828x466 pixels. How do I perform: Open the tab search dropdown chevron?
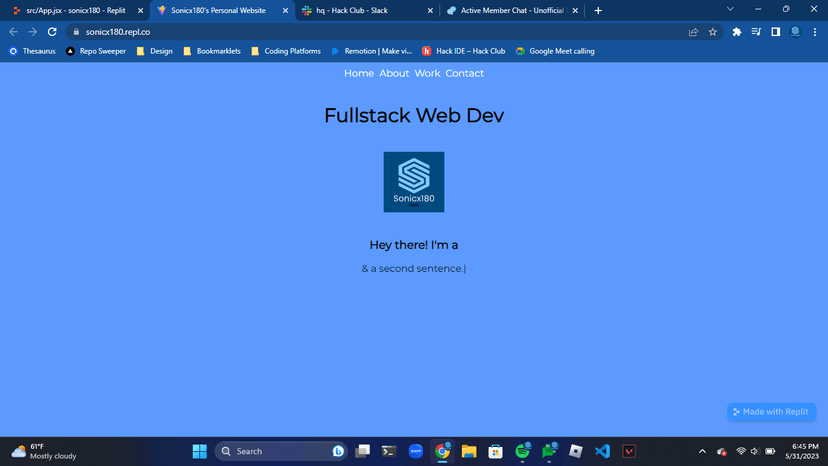pos(730,10)
